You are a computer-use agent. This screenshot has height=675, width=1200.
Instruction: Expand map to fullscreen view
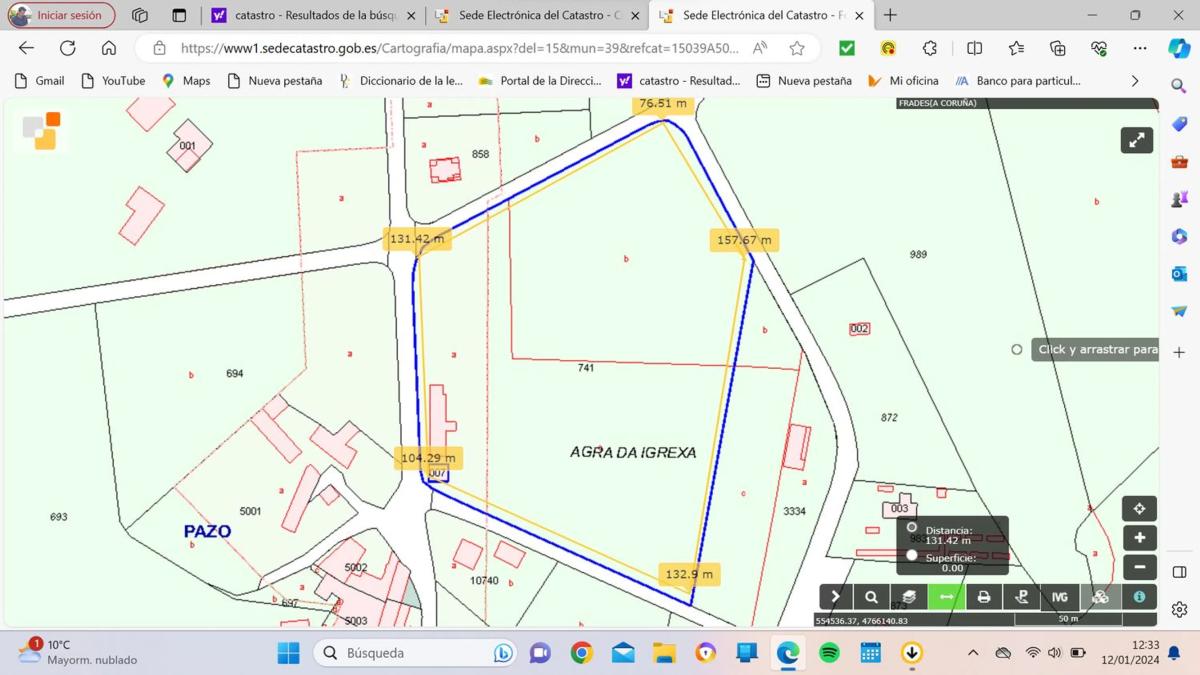tap(1136, 141)
